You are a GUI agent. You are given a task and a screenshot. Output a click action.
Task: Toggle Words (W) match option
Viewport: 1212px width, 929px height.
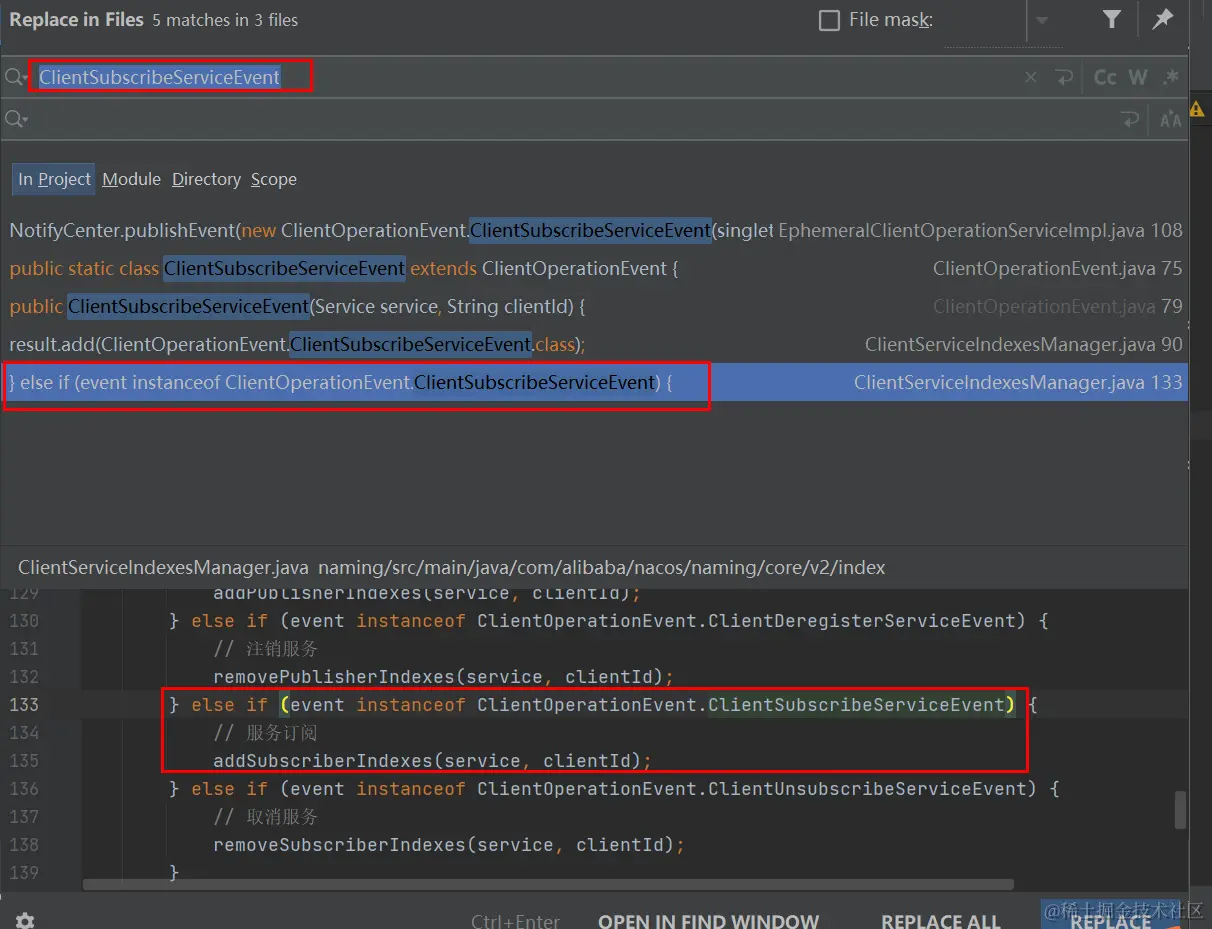1138,77
